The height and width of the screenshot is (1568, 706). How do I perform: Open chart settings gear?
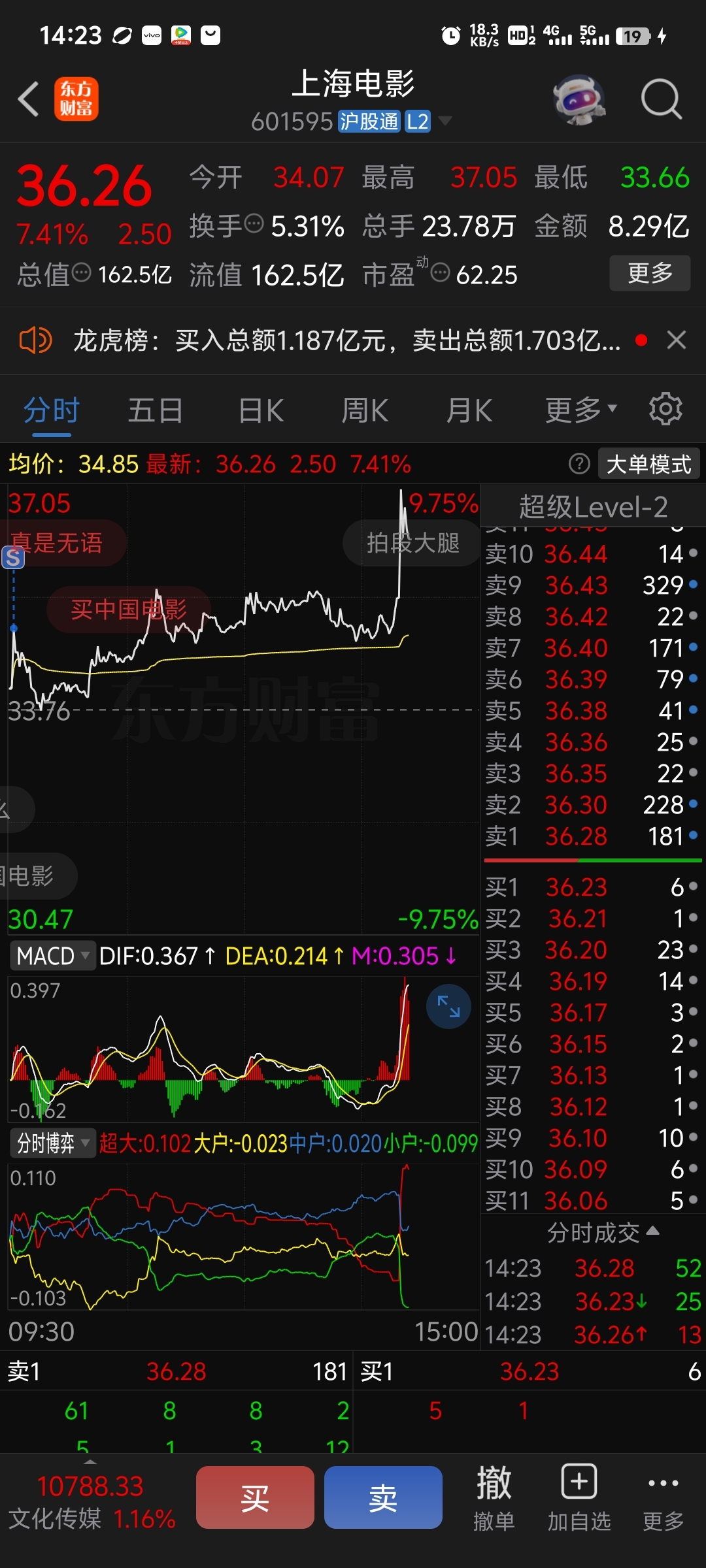coord(665,409)
